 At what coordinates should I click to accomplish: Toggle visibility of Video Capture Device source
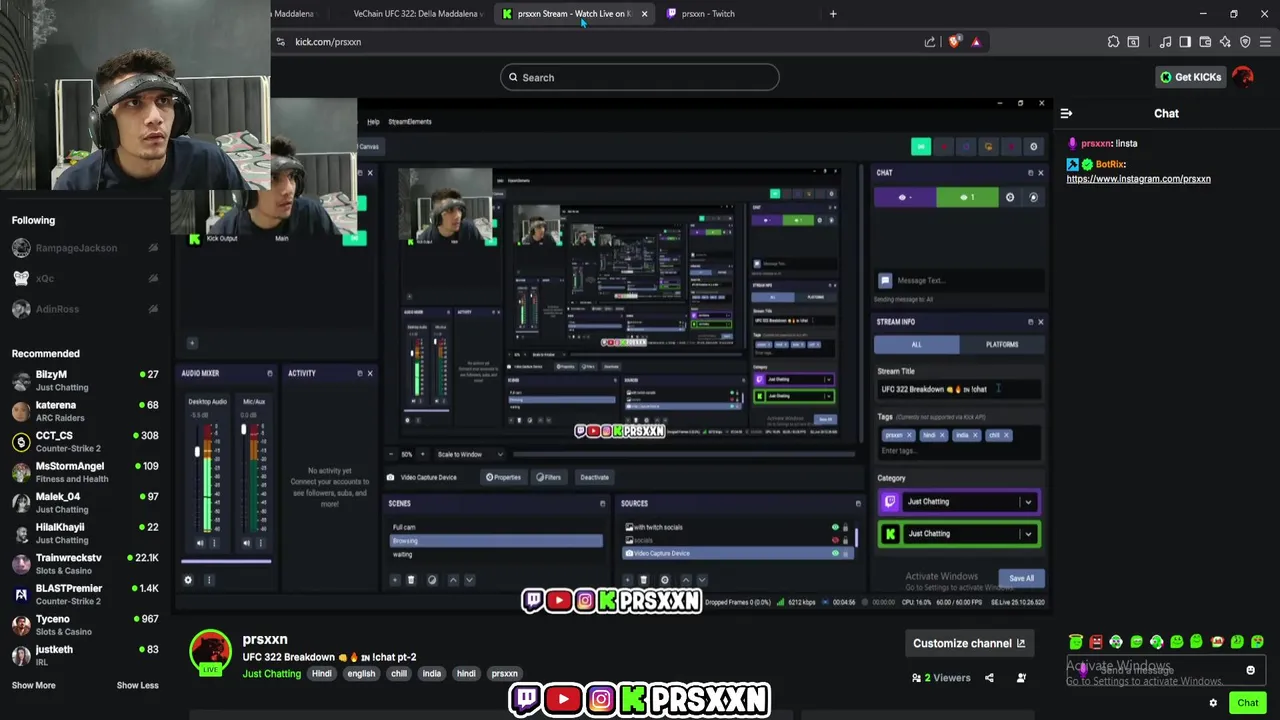[835, 553]
